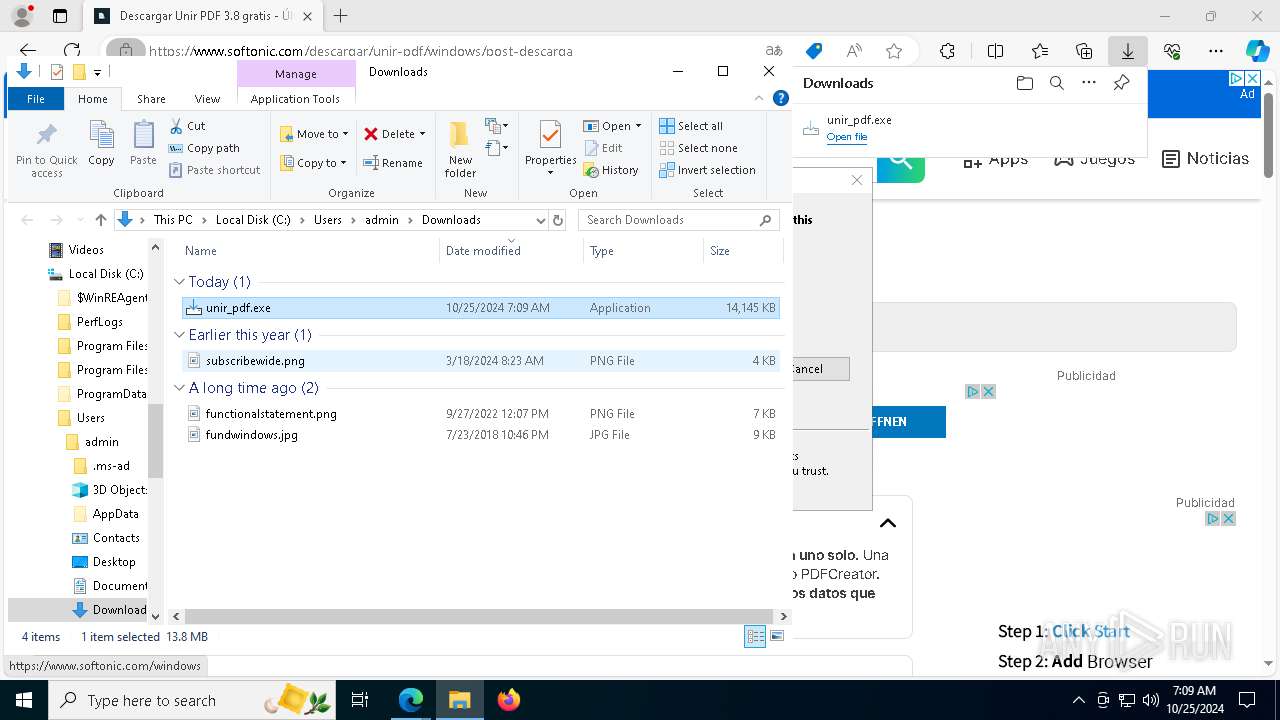The height and width of the screenshot is (720, 1280).
Task: Switch to the Share ribbon tab
Action: coord(151,99)
